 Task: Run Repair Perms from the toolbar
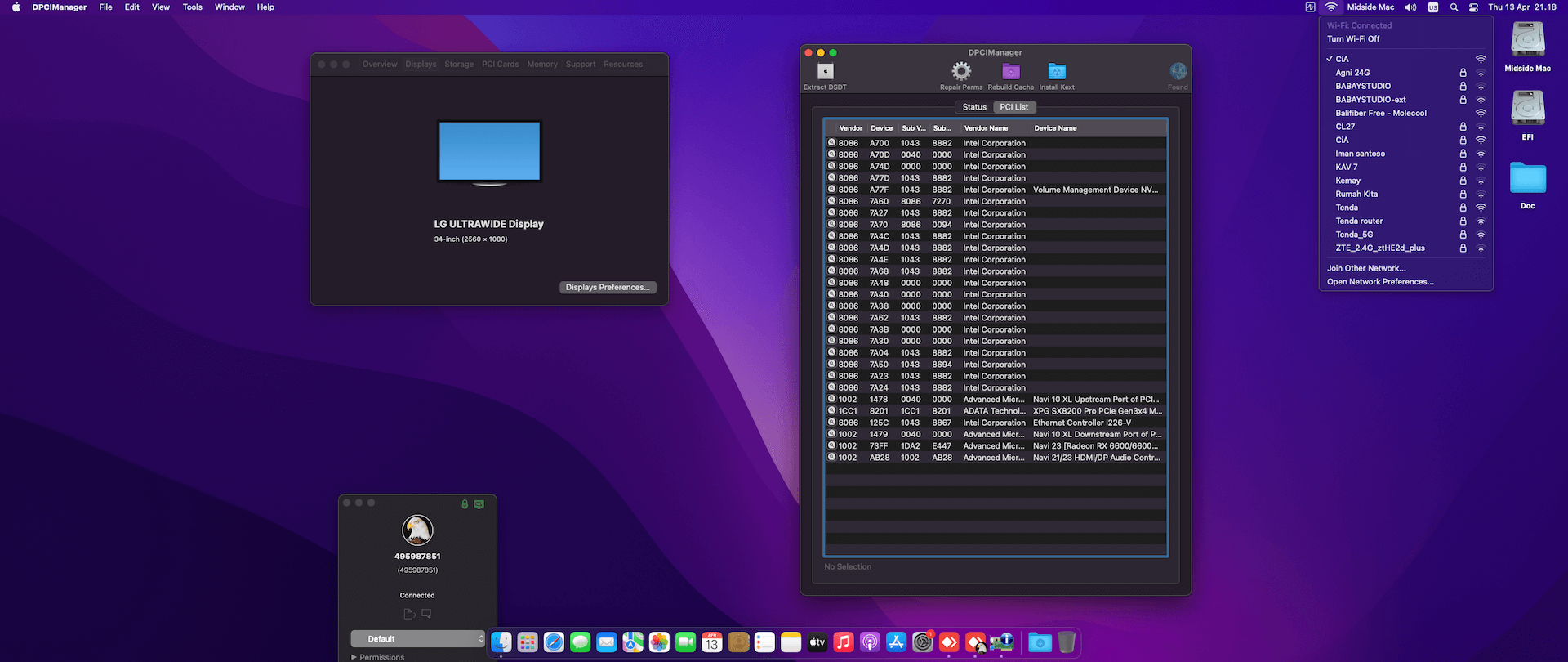click(x=961, y=72)
